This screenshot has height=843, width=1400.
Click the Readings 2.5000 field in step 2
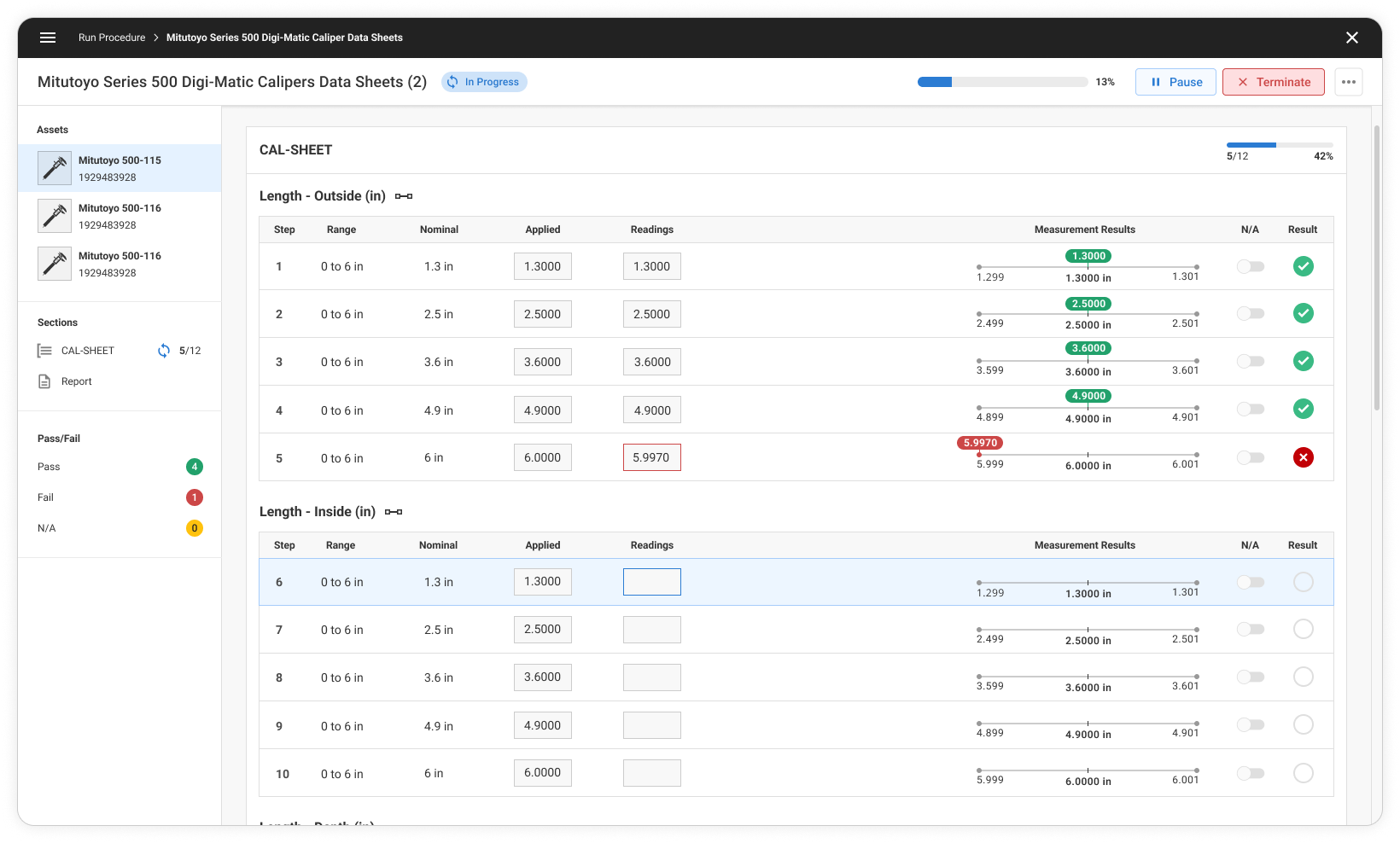652,314
